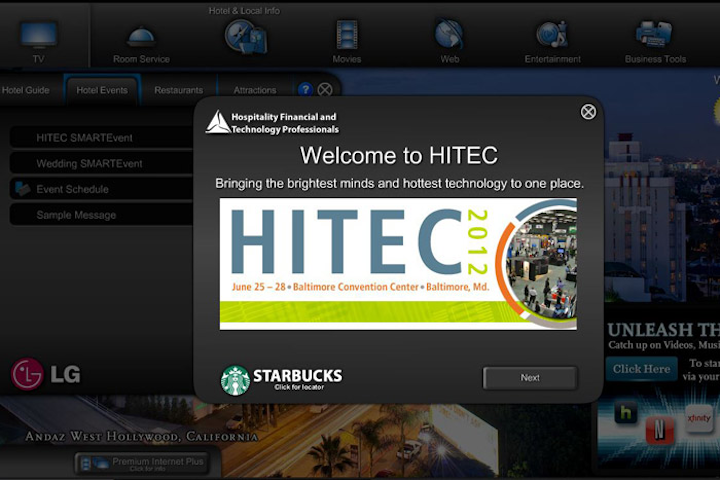Click the Starbucks locator logo

click(x=281, y=380)
